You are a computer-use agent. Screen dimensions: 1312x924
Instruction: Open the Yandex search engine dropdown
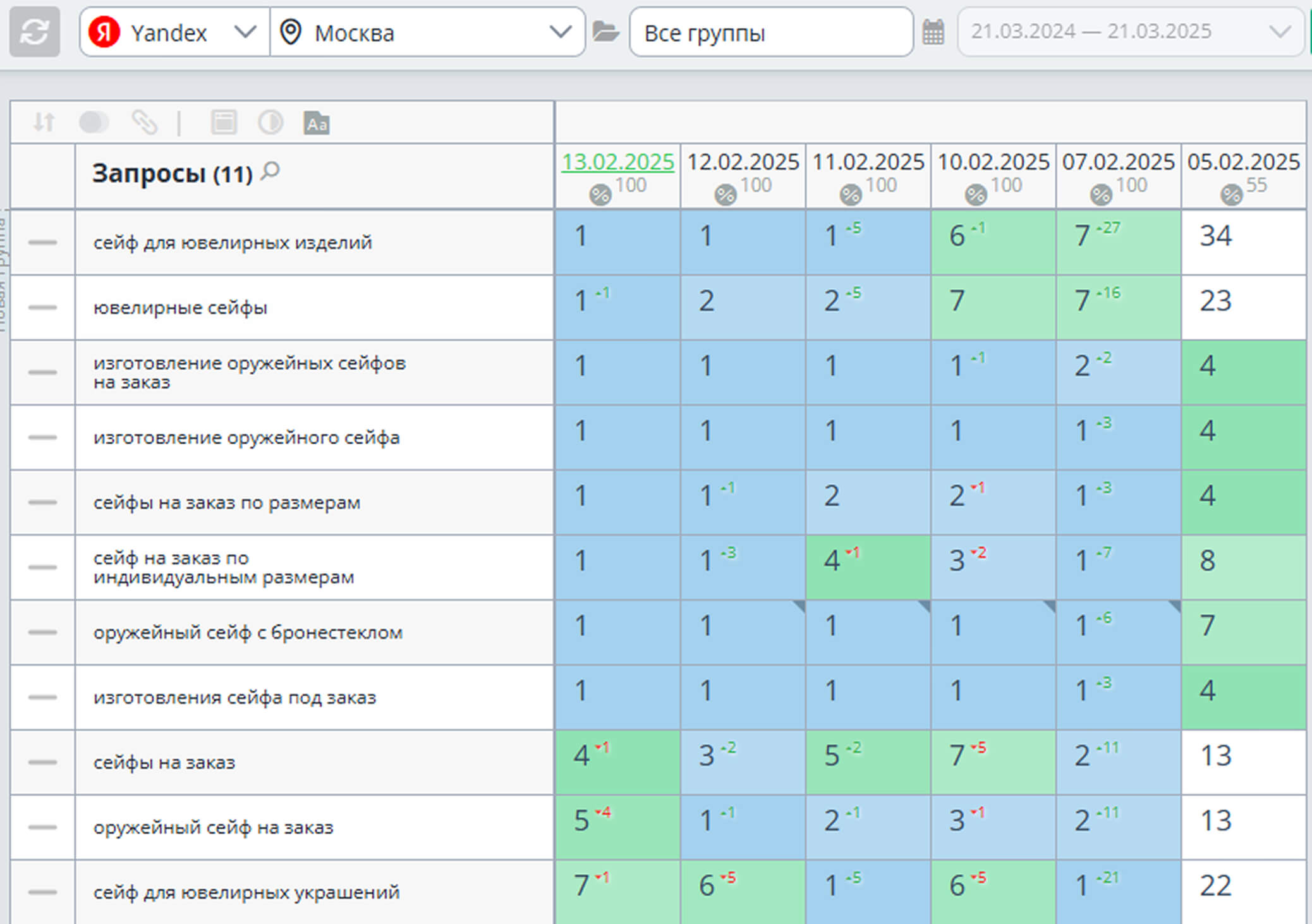(x=174, y=32)
